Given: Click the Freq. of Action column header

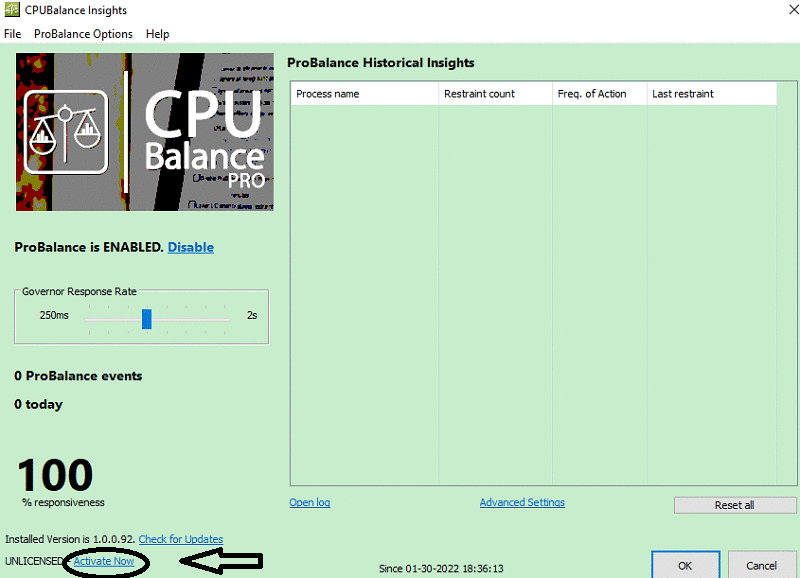Looking at the screenshot, I should coord(598,94).
